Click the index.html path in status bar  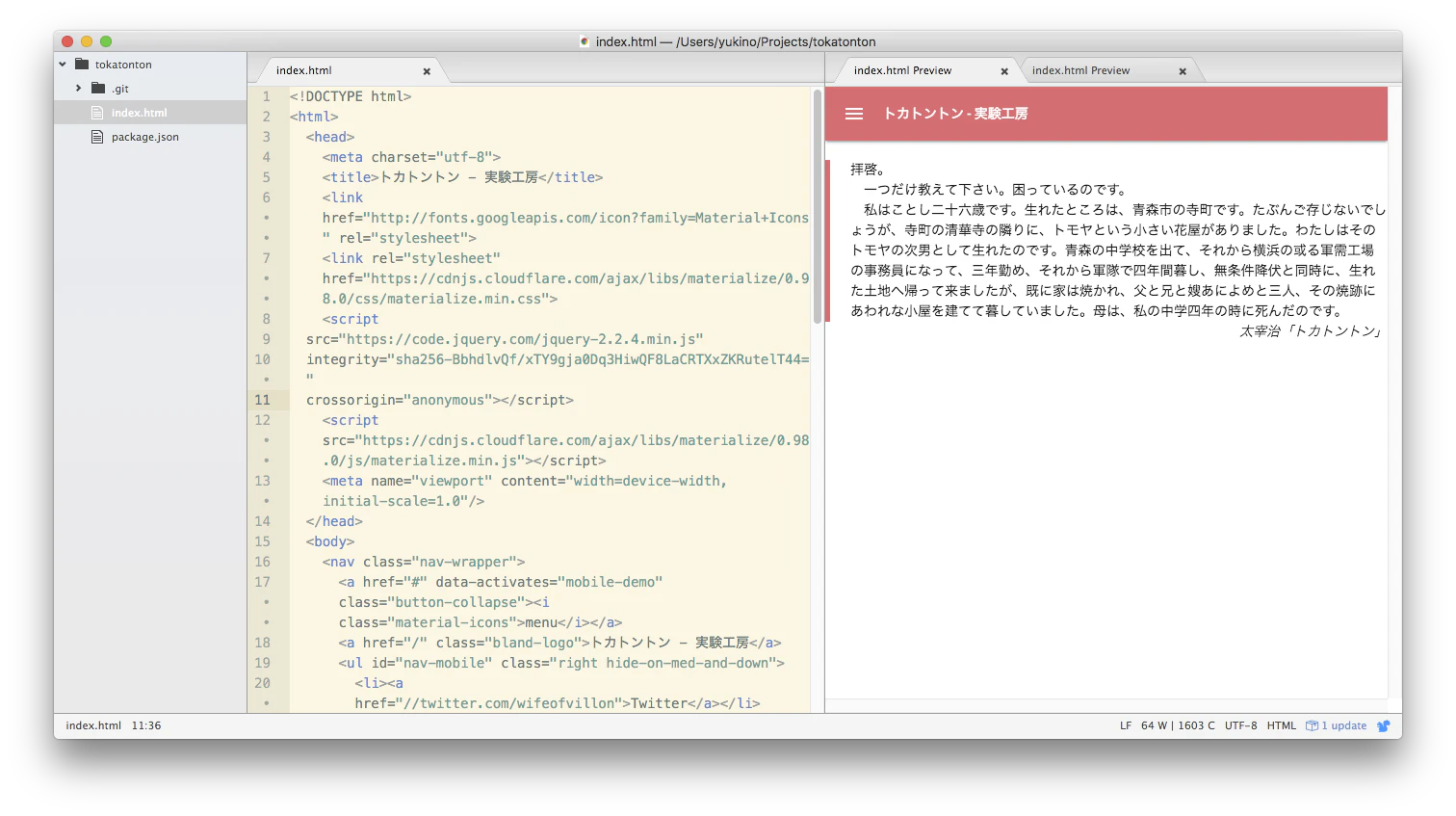tap(93, 725)
